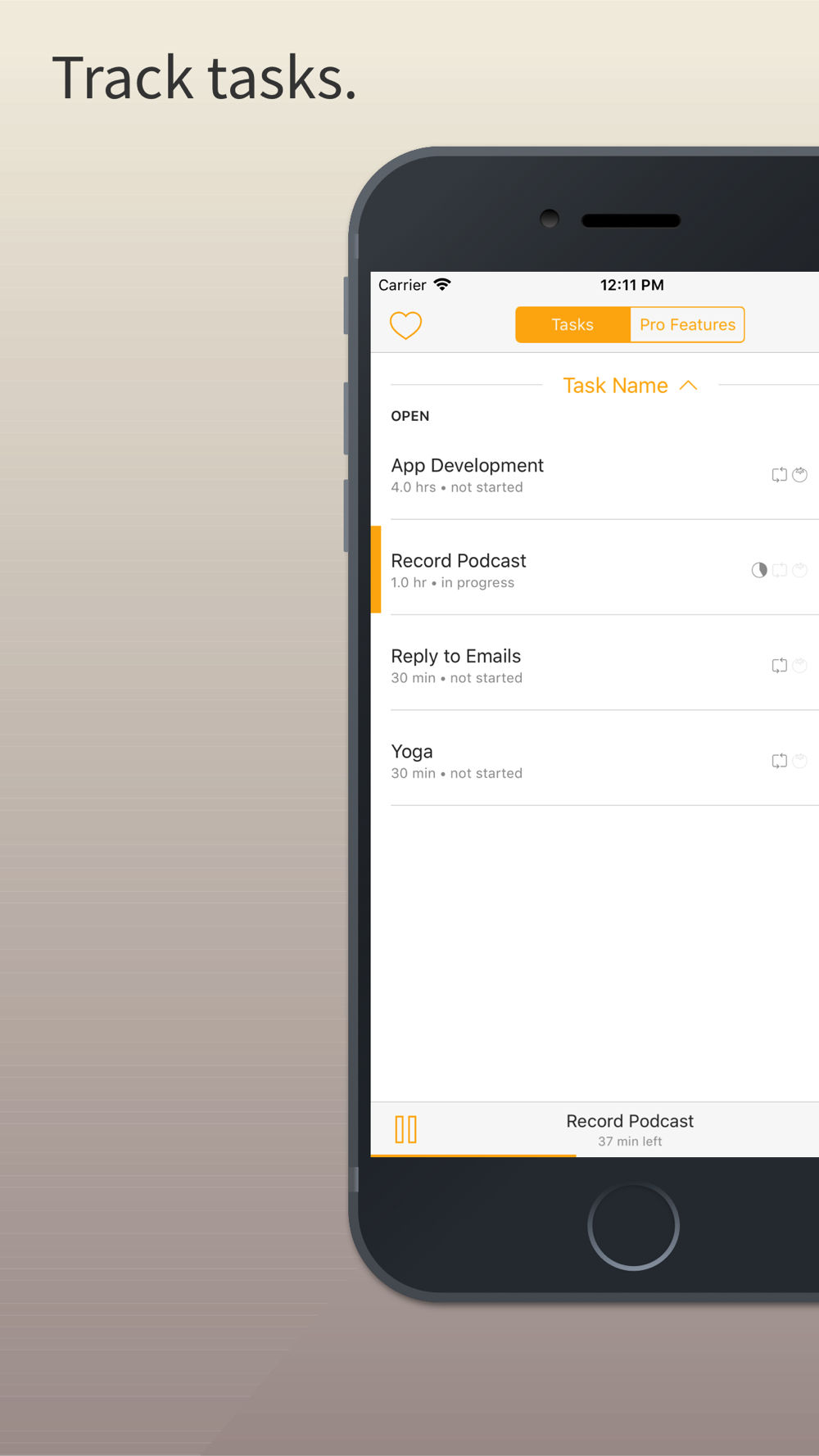
Task: Switch to the Tasks tab
Action: tap(572, 325)
